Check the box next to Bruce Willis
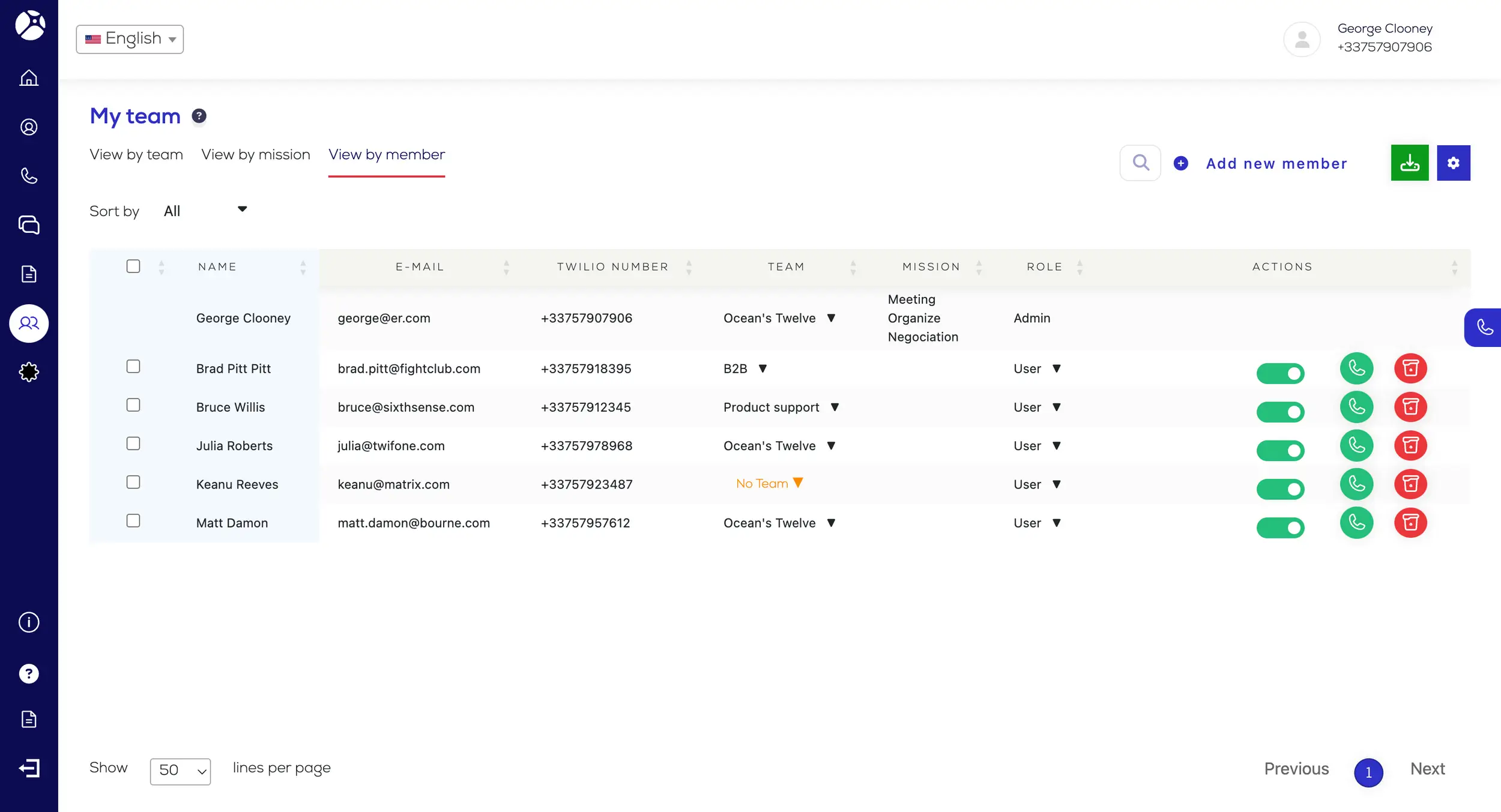The image size is (1501, 812). click(133, 405)
